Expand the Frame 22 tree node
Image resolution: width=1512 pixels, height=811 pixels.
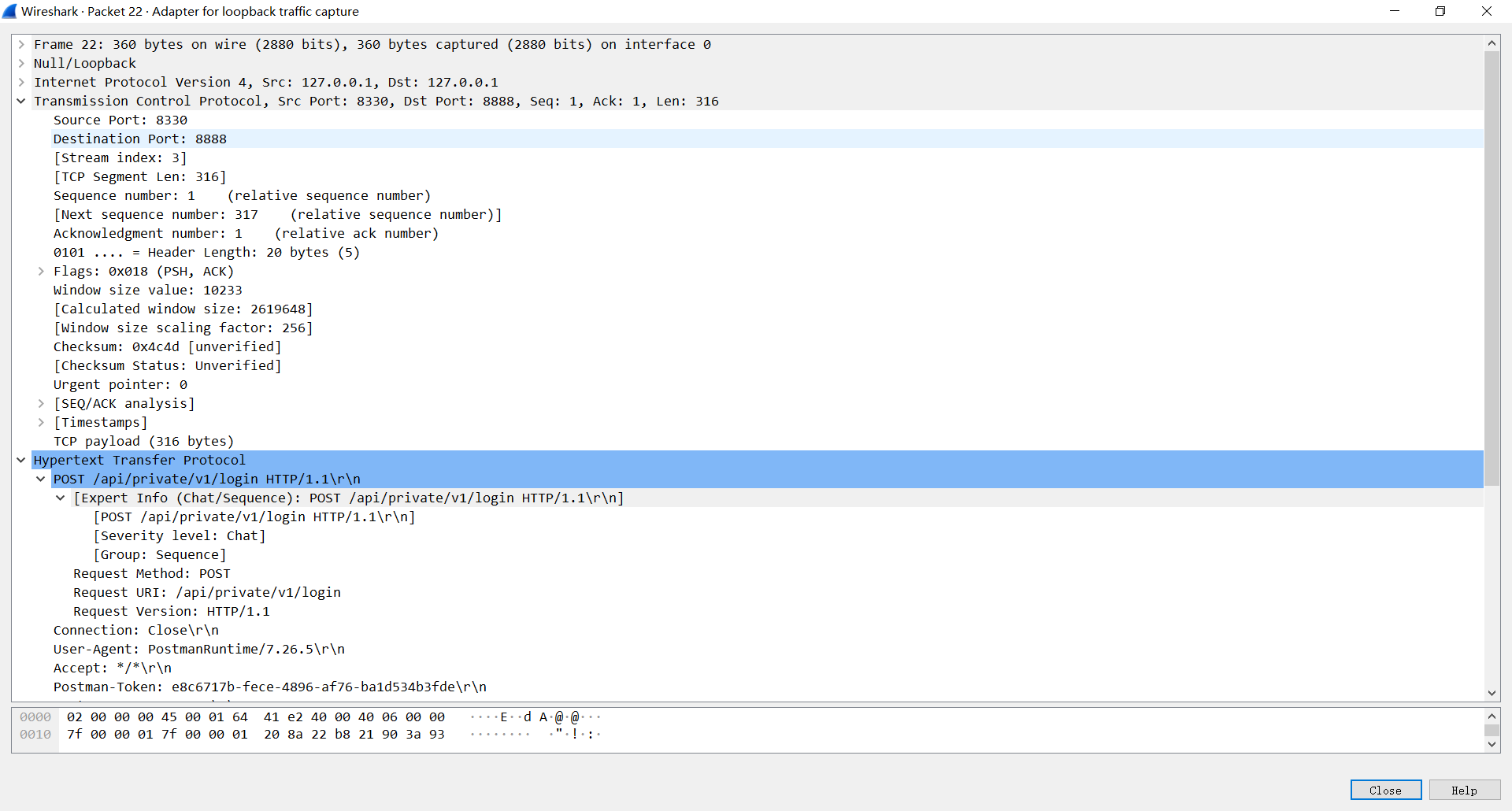point(21,45)
